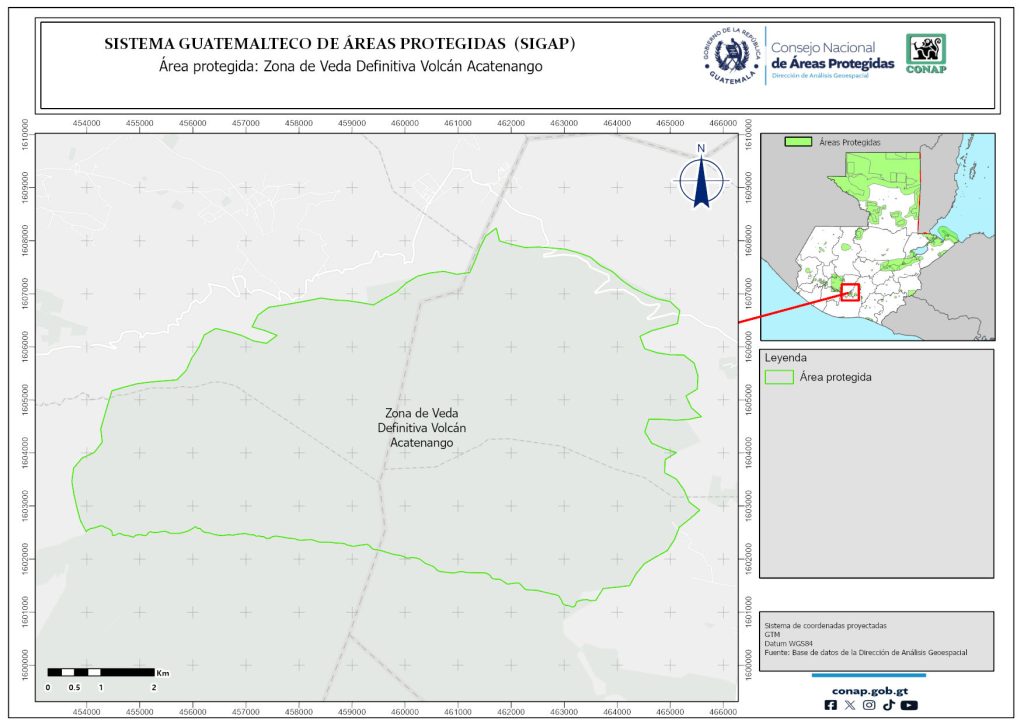Open the Instagram icon link

tap(869, 705)
